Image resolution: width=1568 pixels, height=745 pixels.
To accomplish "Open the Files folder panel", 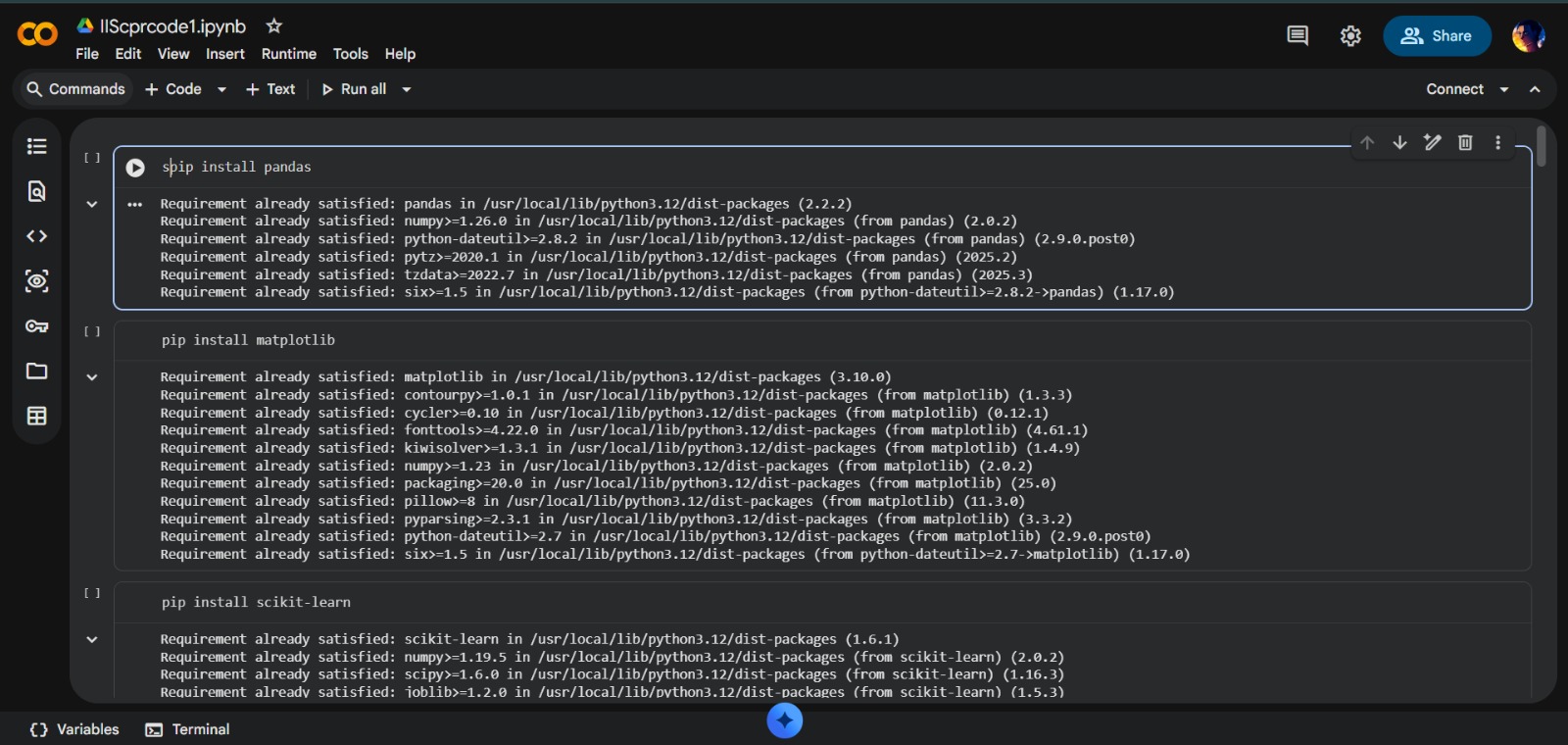I will tap(37, 371).
